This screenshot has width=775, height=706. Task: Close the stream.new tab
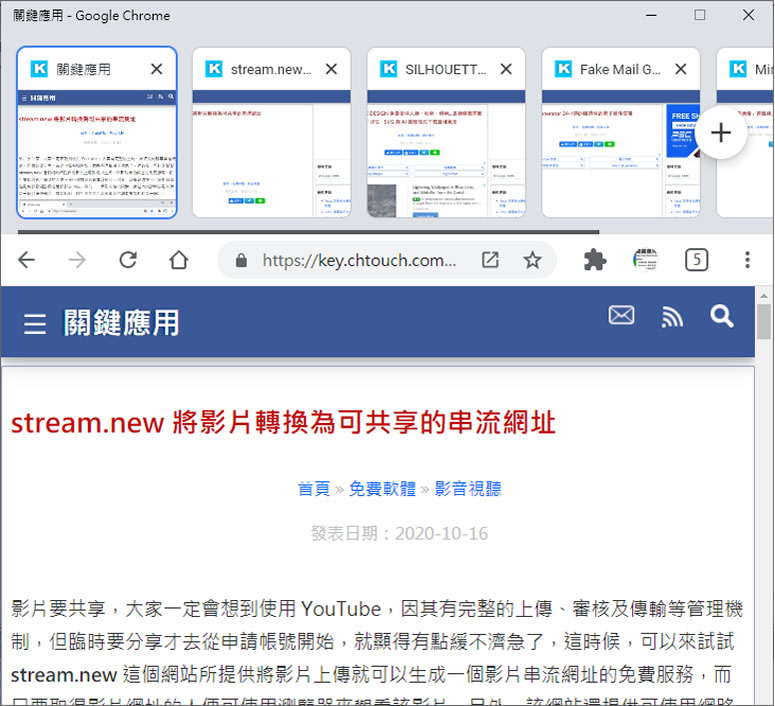331,69
